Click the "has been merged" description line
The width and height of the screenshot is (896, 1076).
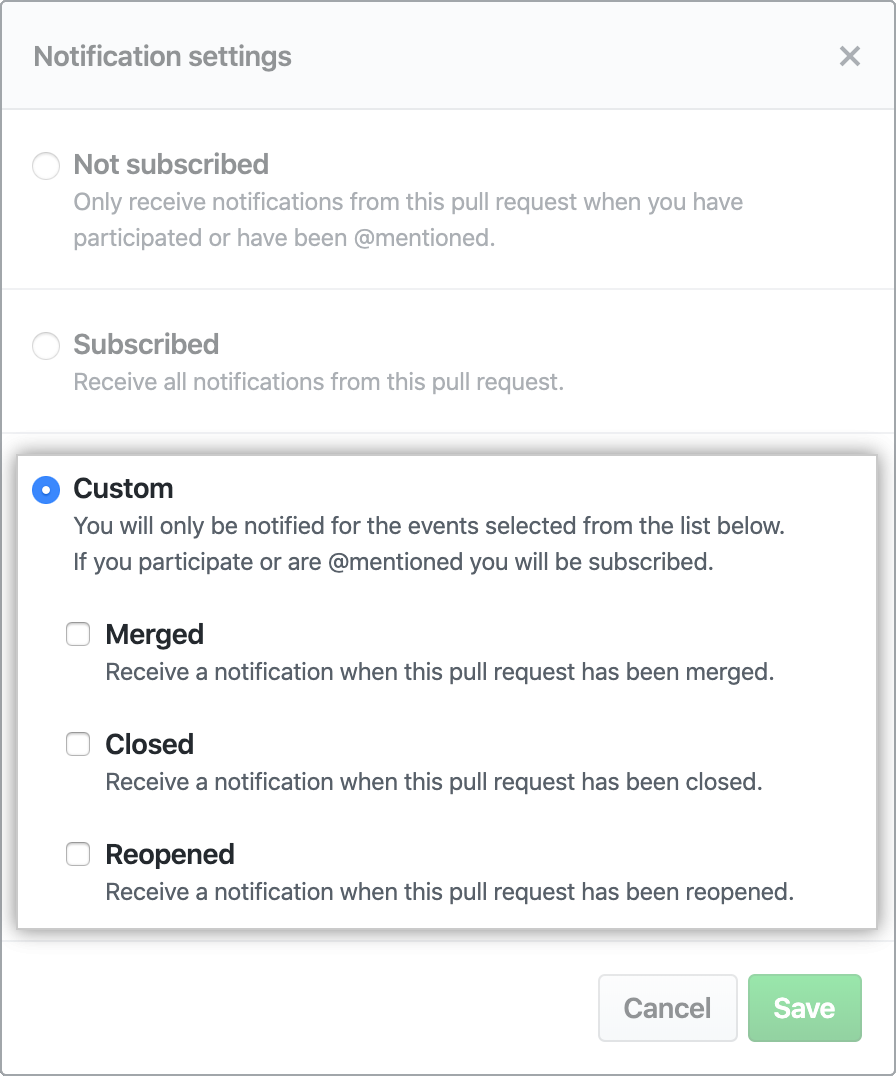[440, 672]
